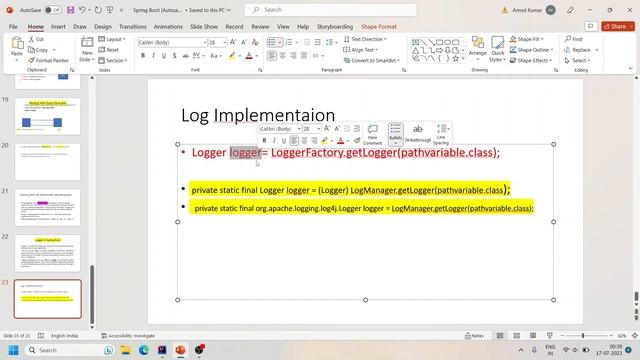Select slide 22 thumbnail

(48, 253)
